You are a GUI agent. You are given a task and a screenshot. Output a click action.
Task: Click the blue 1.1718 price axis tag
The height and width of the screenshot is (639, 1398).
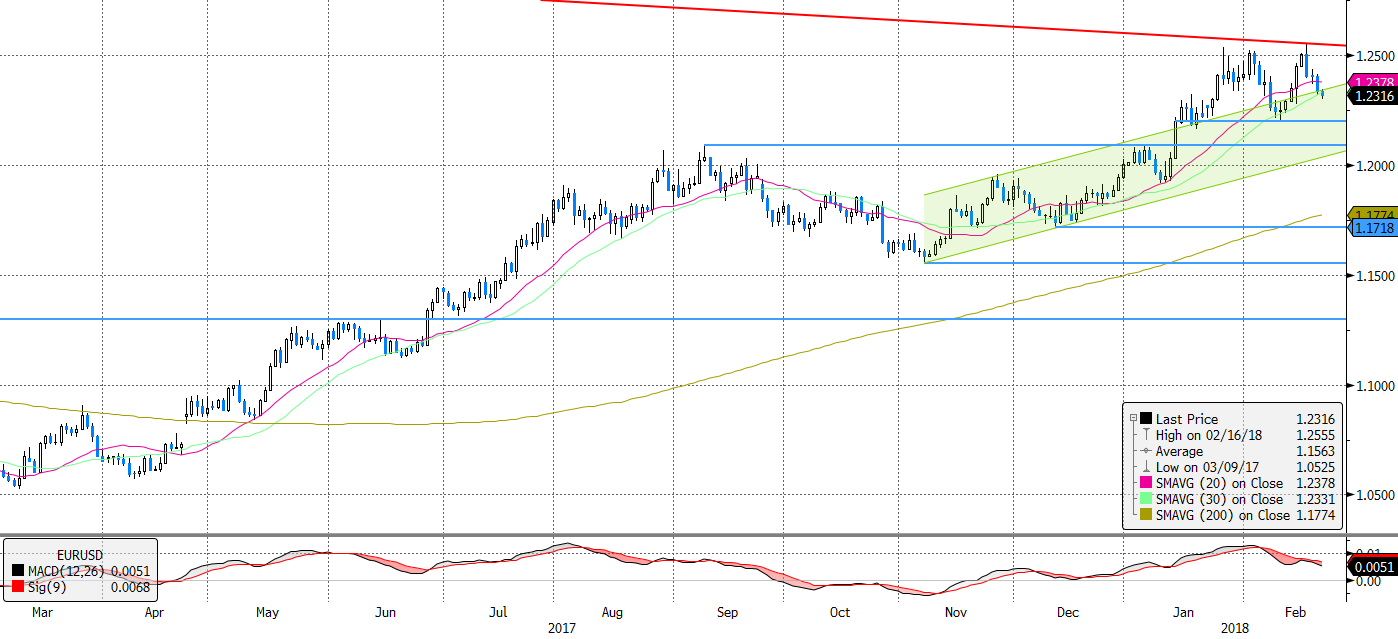pyautogui.click(x=1372, y=229)
